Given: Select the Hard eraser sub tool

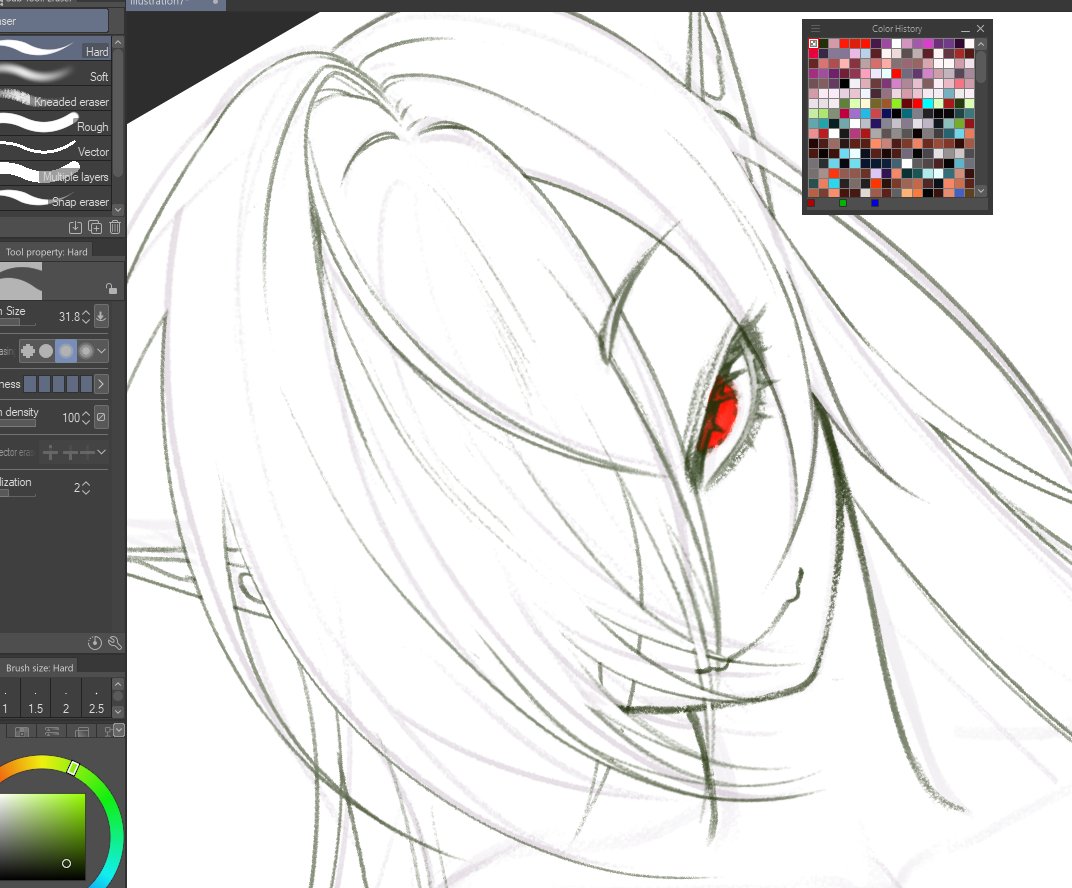Looking at the screenshot, I should 55,50.
